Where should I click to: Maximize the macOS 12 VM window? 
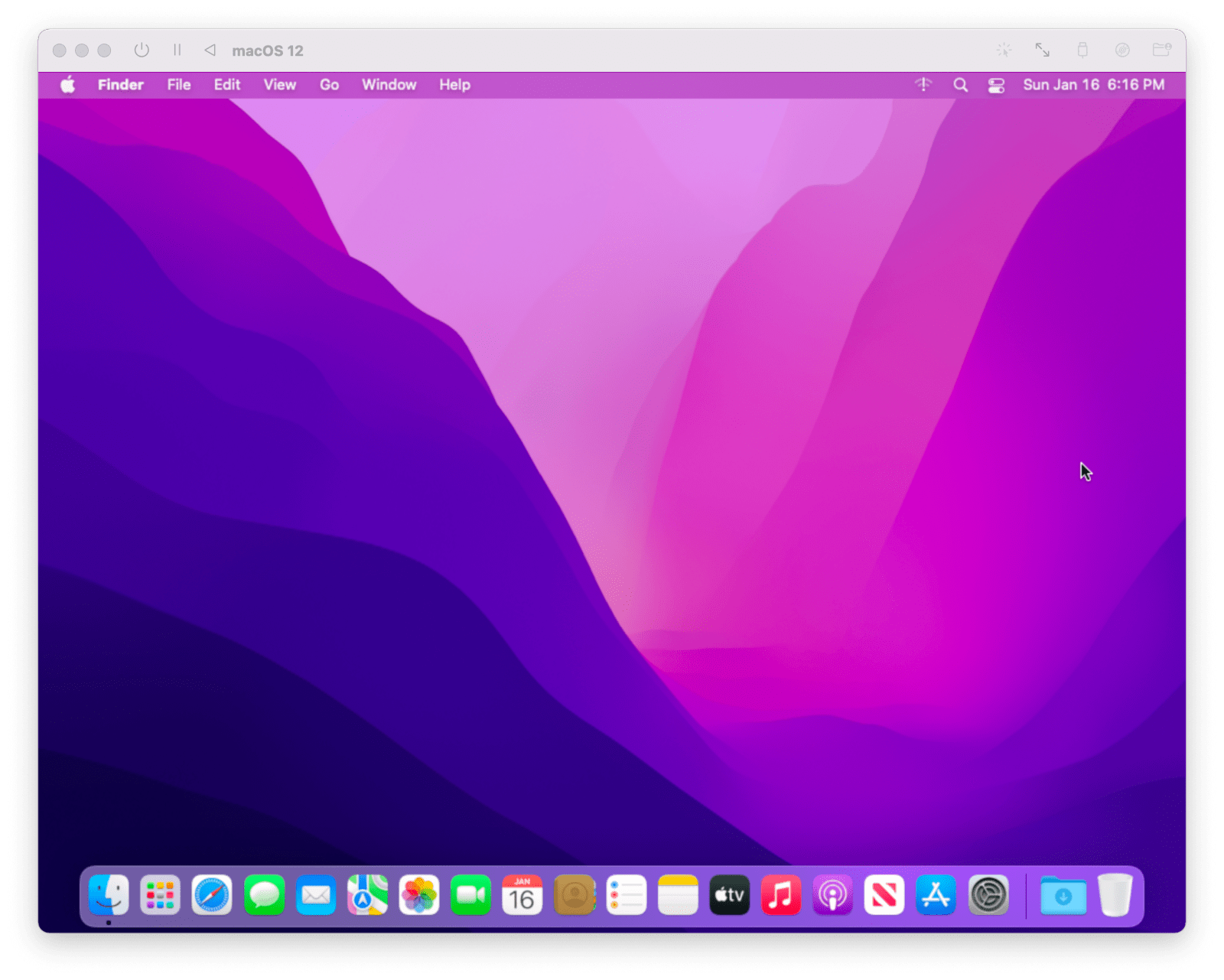click(x=105, y=50)
